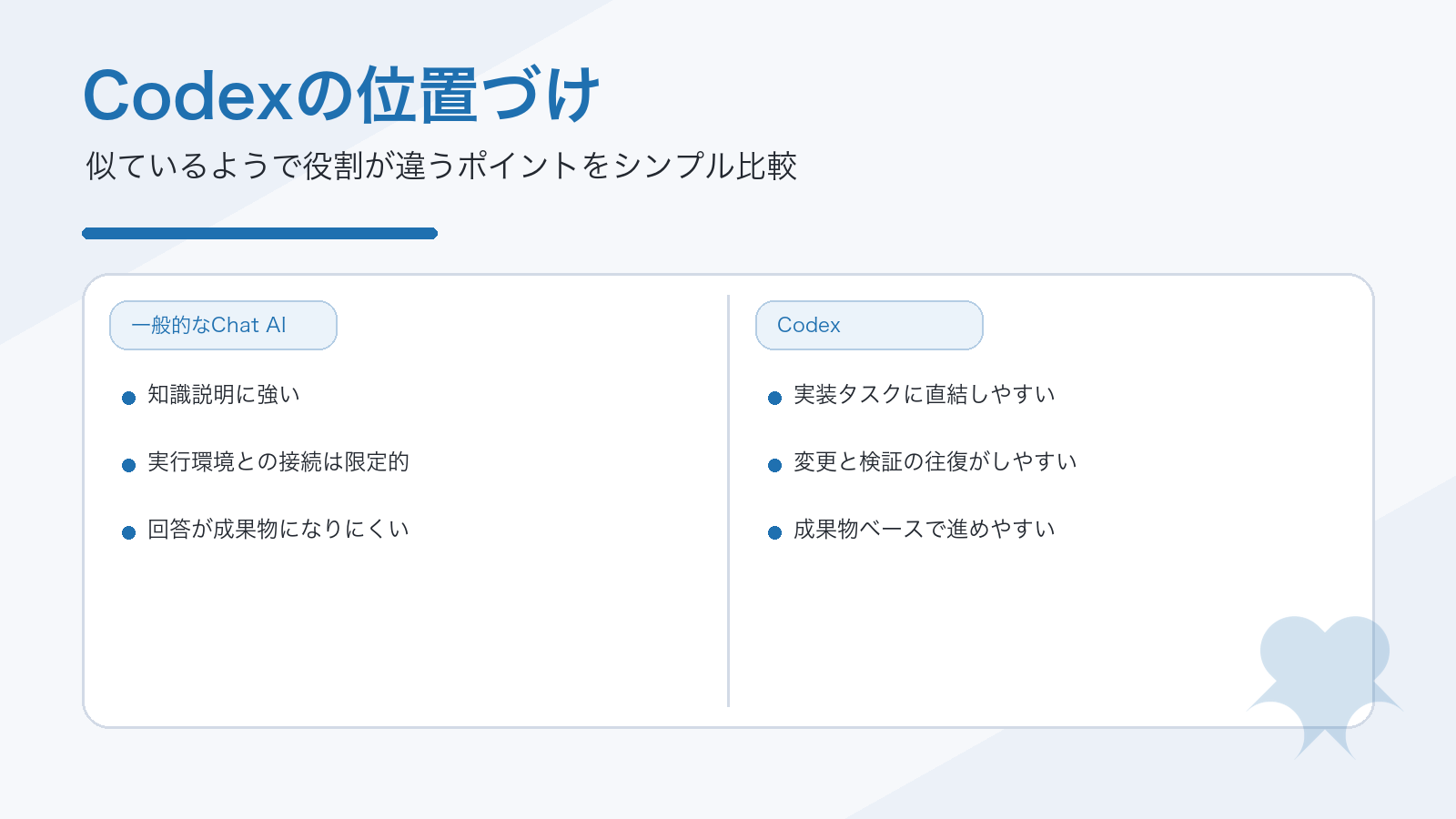Select the bullet text '変更と検証の往復がしやすい'

pos(935,461)
